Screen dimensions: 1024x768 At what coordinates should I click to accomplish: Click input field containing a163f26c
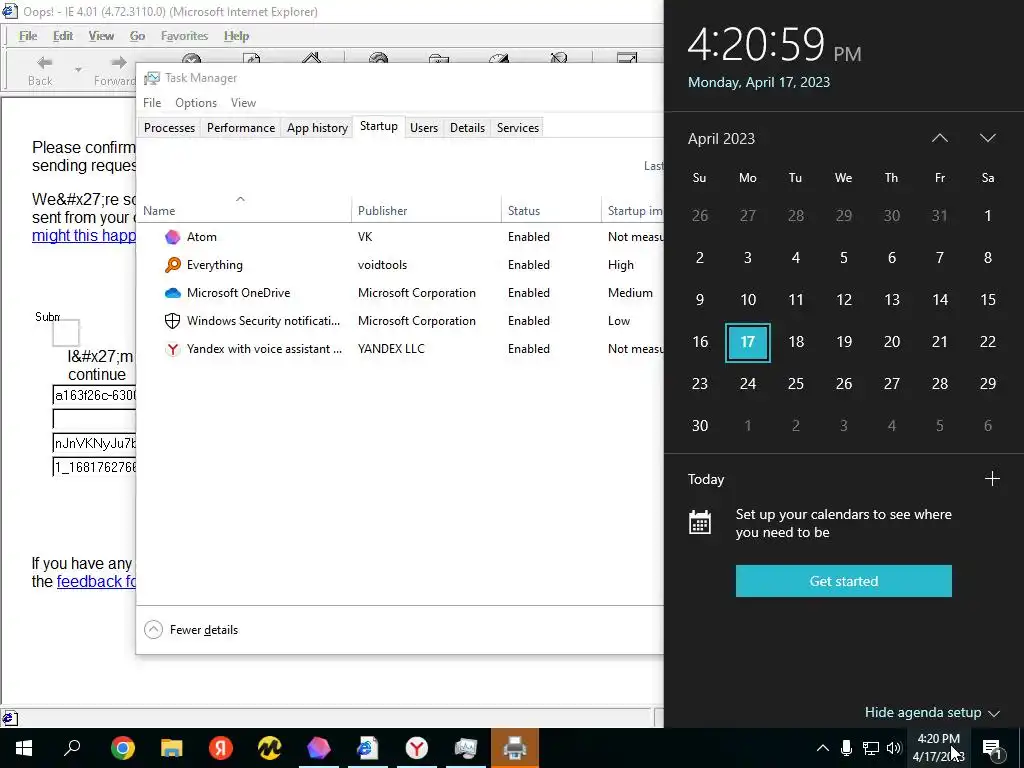coord(94,395)
